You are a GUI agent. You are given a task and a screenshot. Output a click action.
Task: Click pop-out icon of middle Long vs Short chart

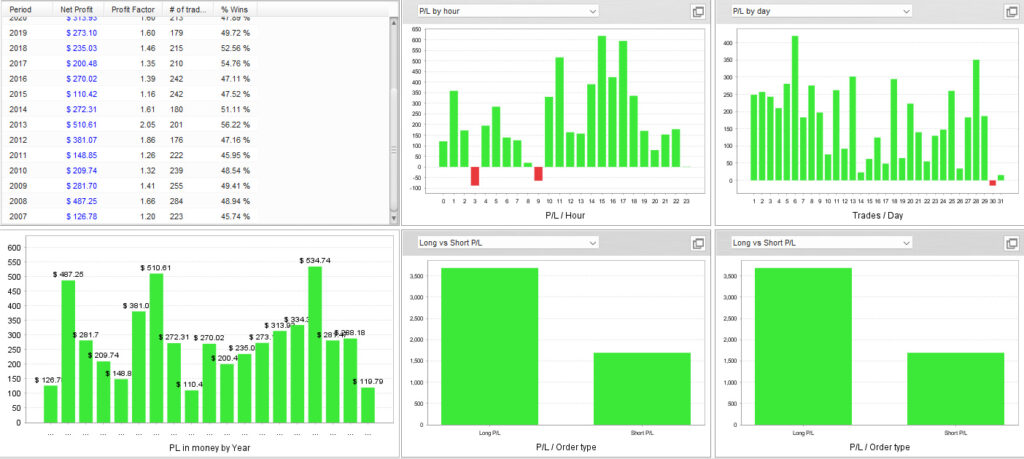click(x=699, y=243)
